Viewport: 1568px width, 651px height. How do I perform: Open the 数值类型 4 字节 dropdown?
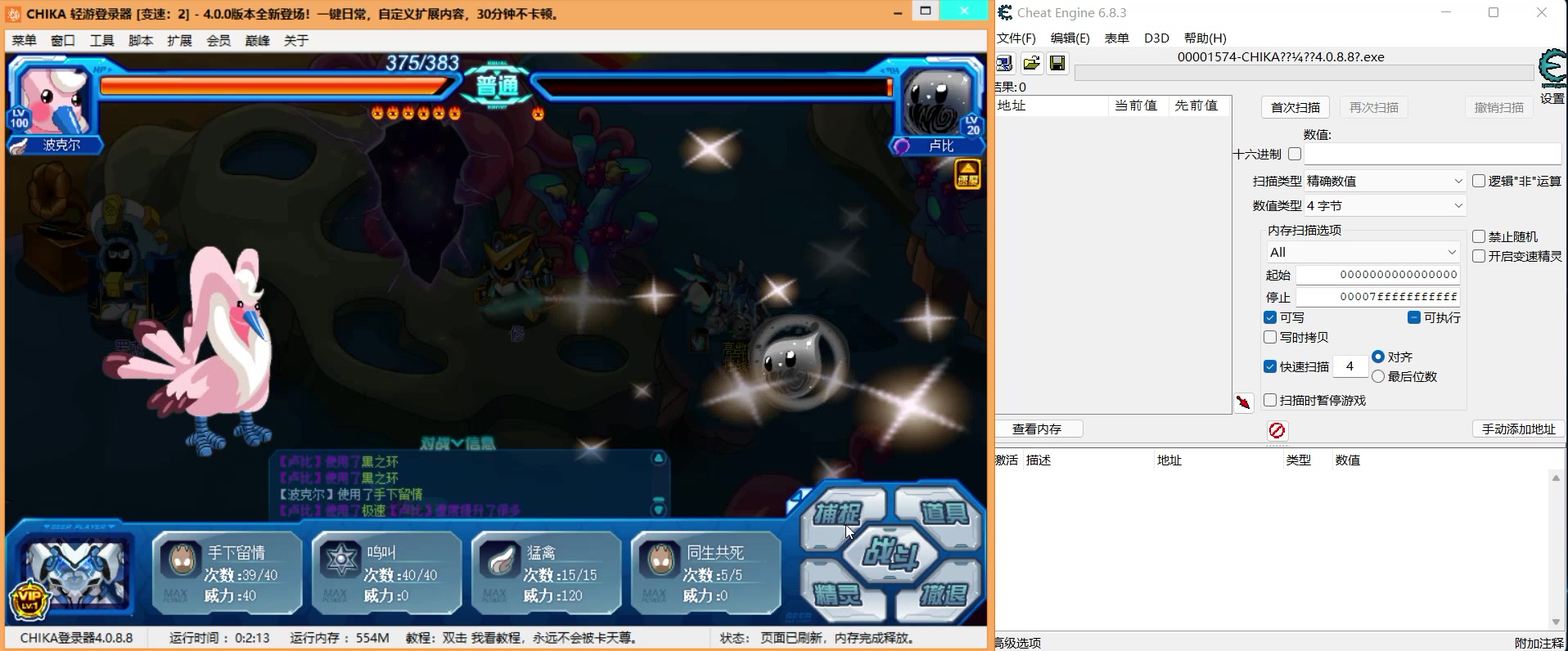click(1385, 205)
